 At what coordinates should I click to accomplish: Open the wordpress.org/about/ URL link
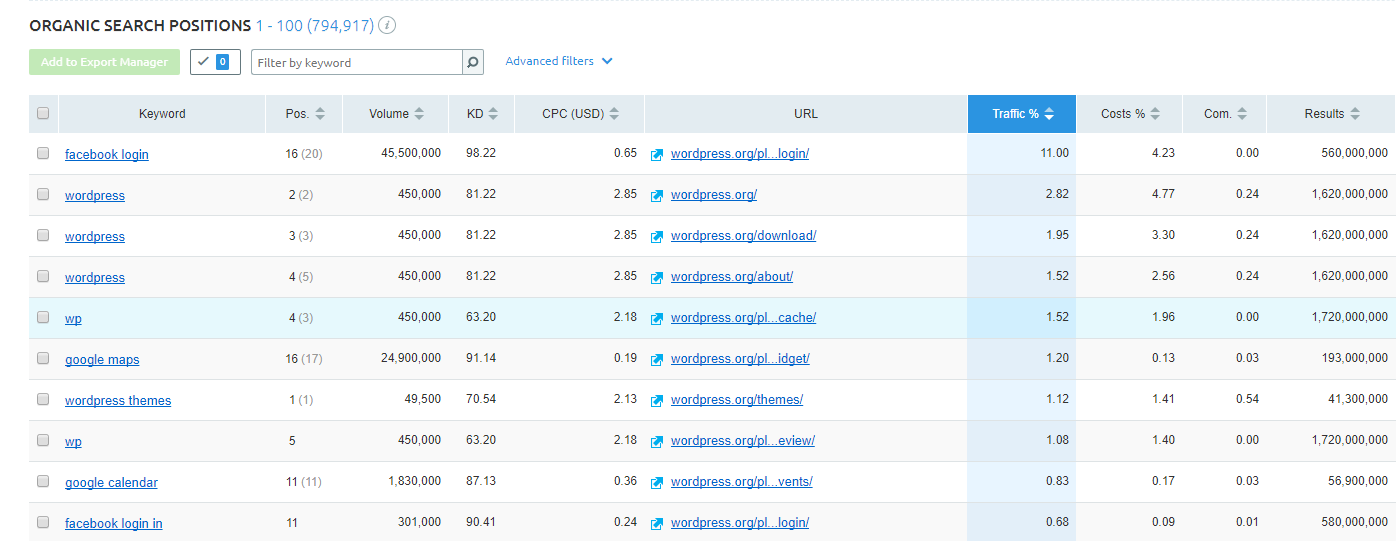(x=732, y=277)
